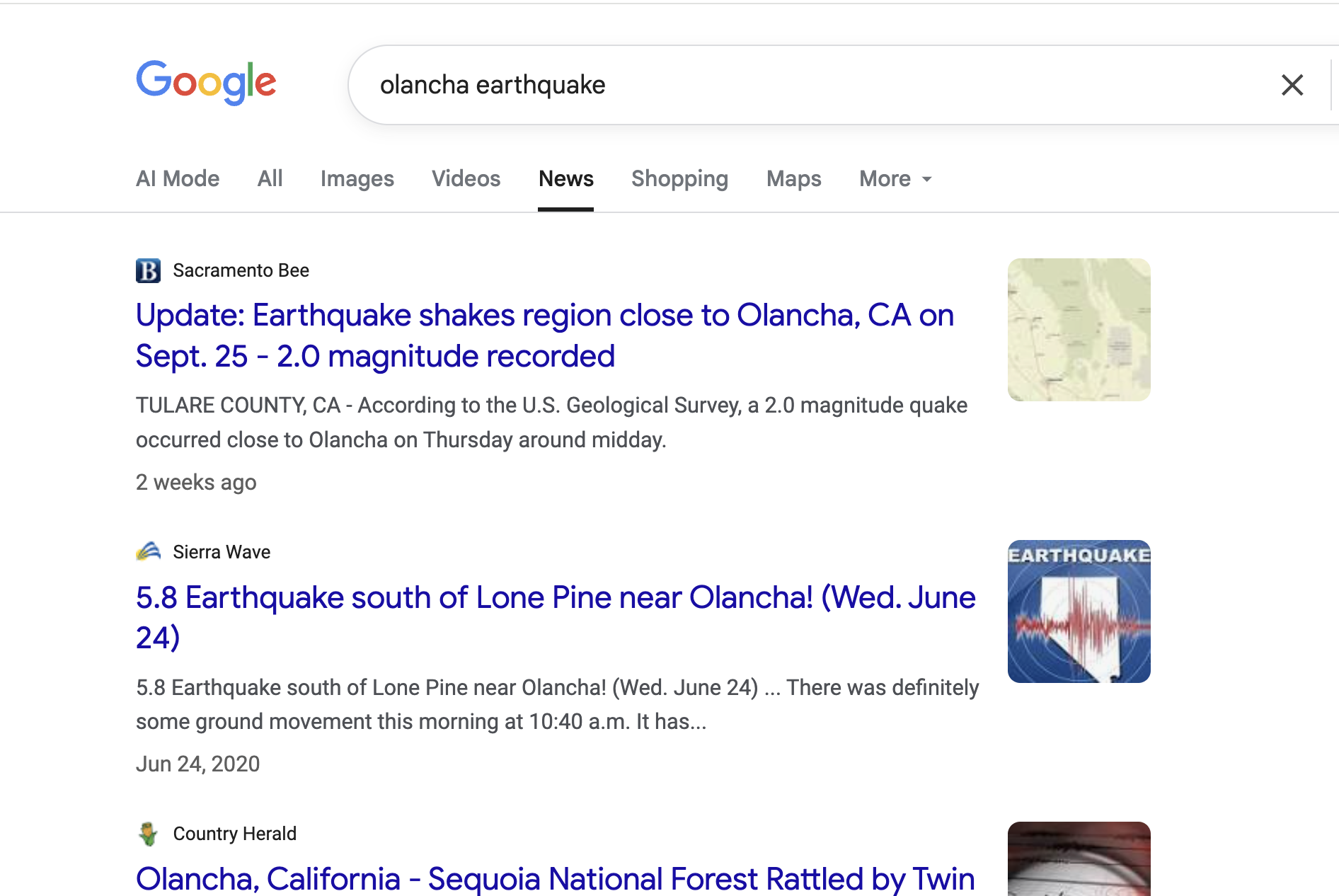Switch to the All results tab
1339x896 pixels.
tap(270, 179)
